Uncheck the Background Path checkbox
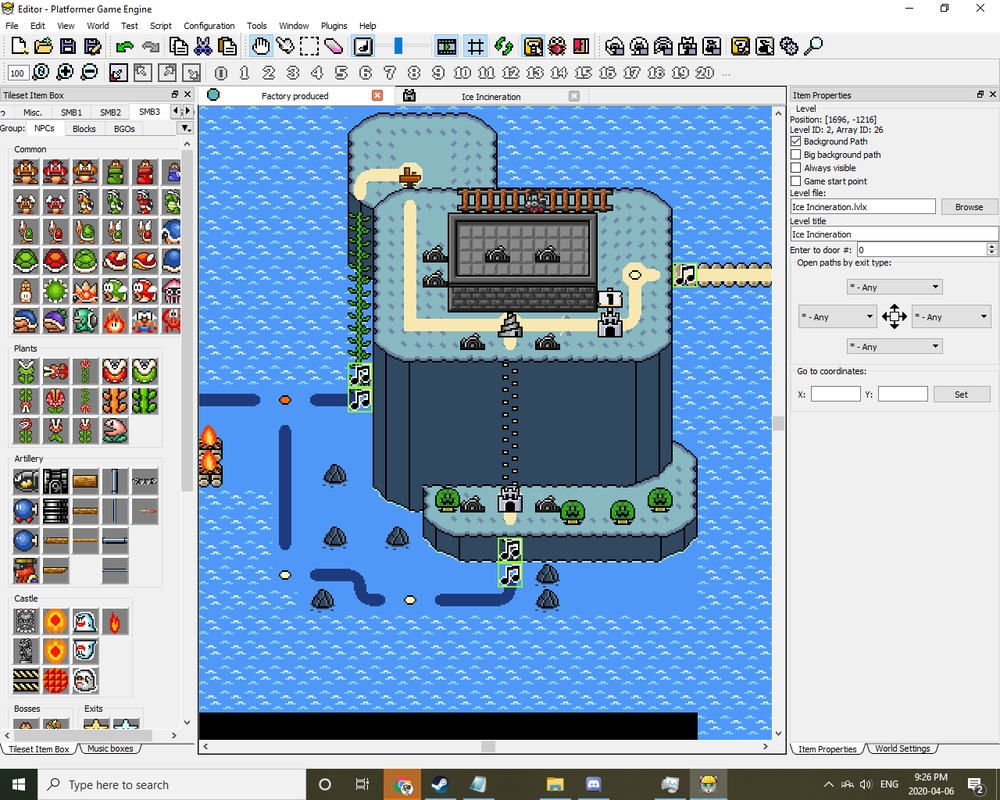 click(x=795, y=141)
